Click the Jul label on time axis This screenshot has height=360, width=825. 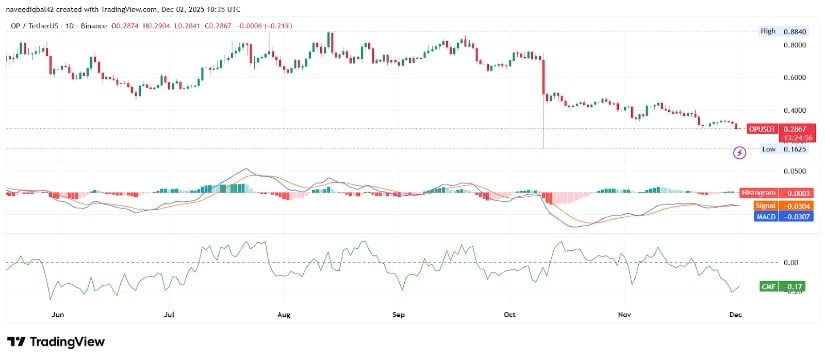169,315
